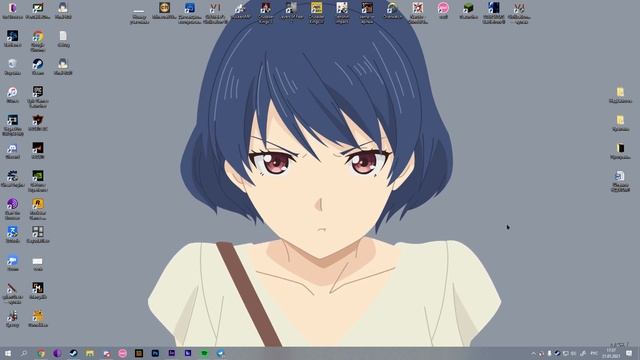The image size is (640, 360).
Task: Open the green taskbar app icon
Action: [204, 353]
